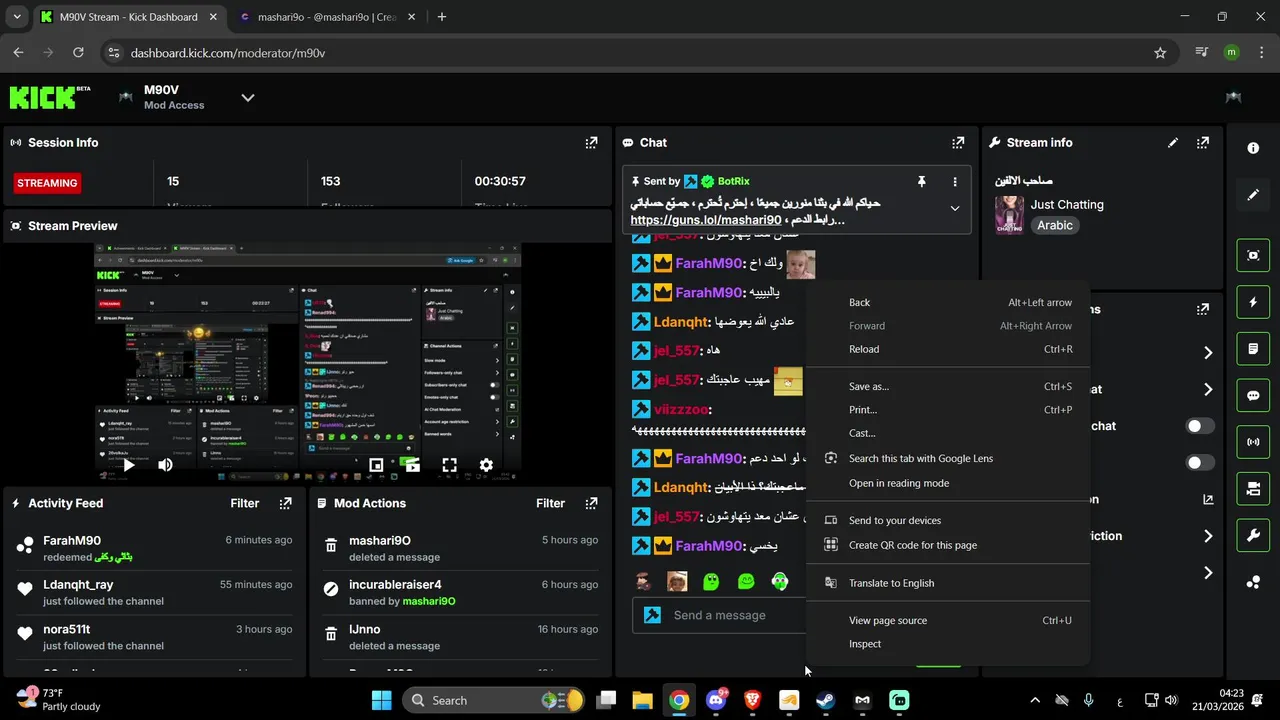Play the stream preview video

[x=128, y=465]
